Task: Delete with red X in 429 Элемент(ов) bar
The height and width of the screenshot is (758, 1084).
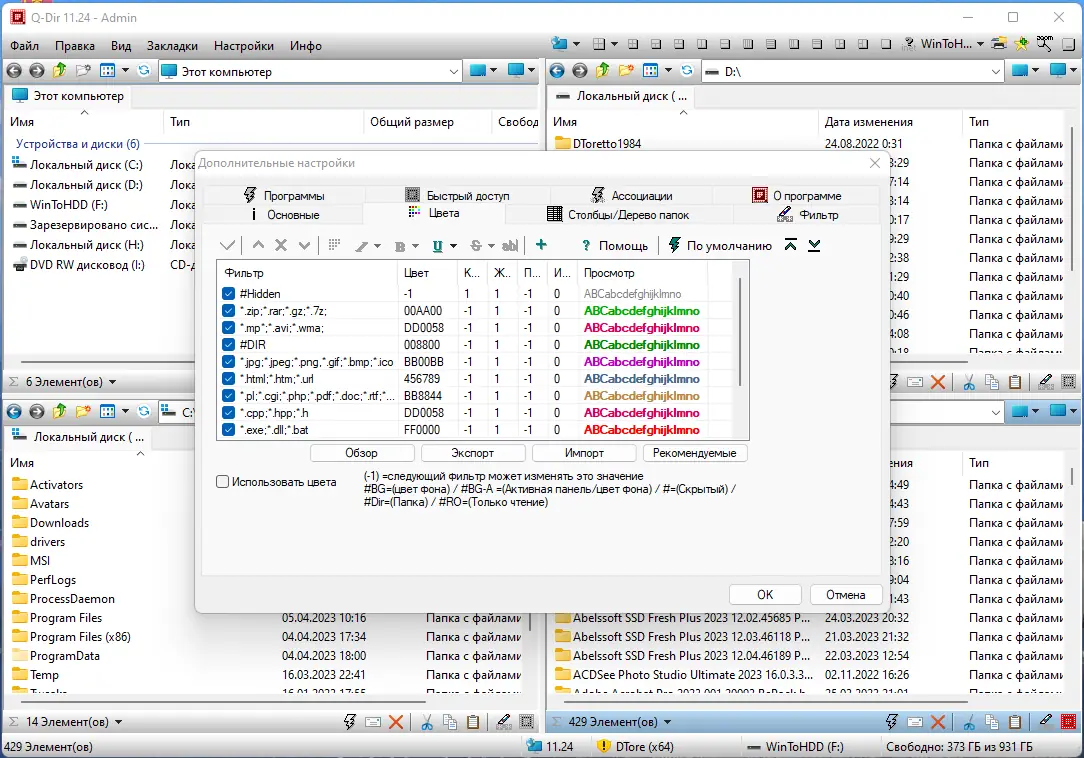Action: click(x=938, y=722)
